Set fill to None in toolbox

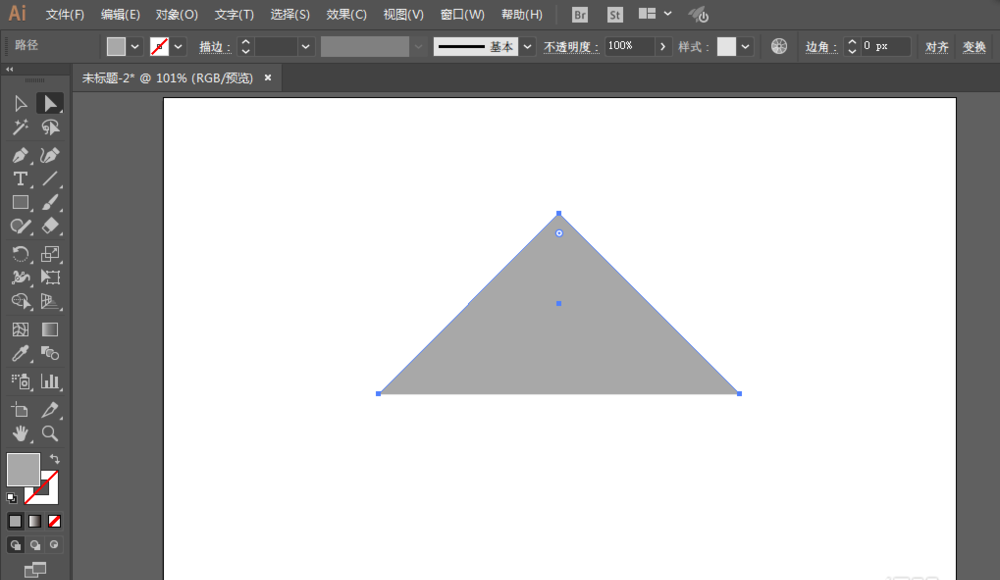pos(55,521)
